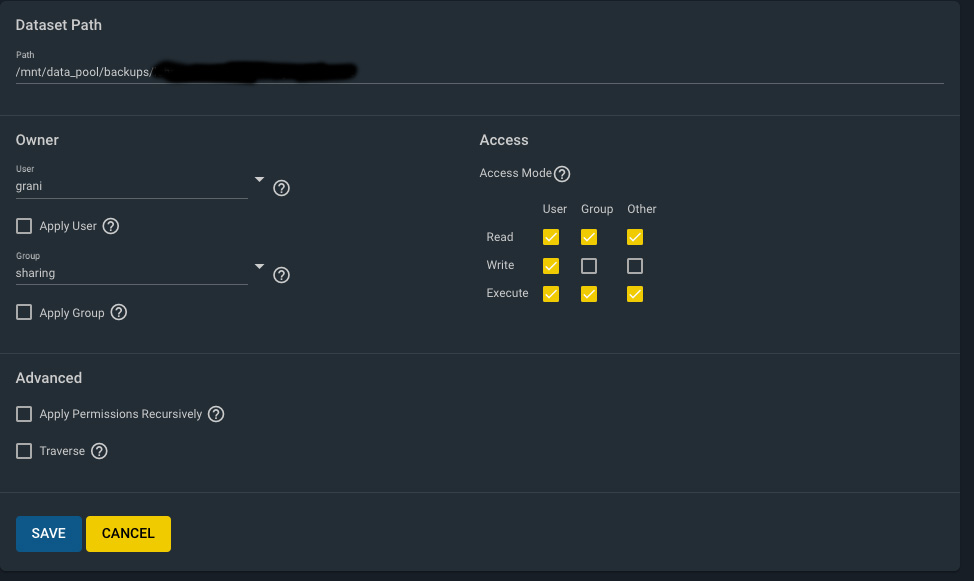Click the dataset Path input field

[x=480, y=72]
